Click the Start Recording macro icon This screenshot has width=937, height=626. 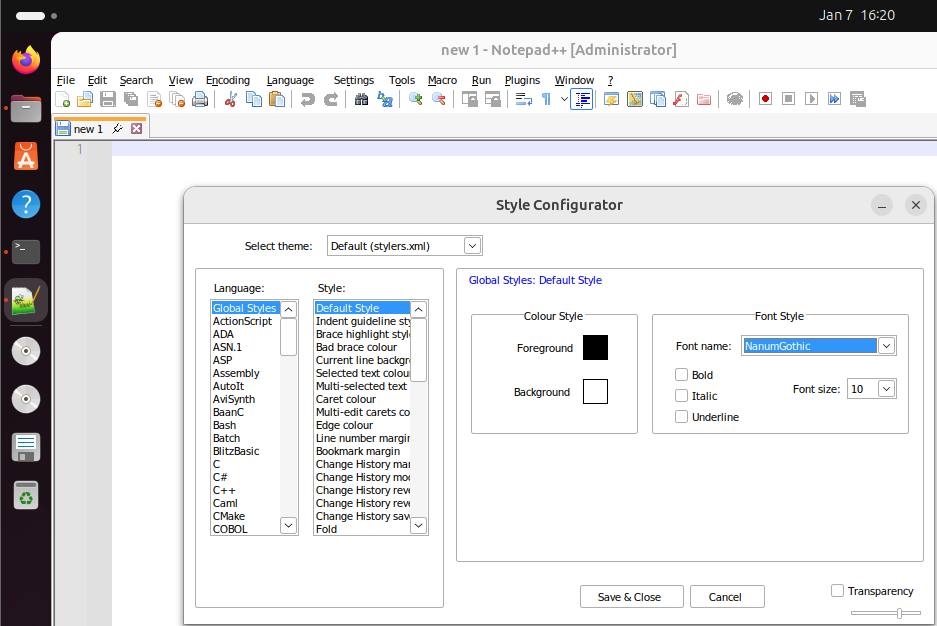765,99
